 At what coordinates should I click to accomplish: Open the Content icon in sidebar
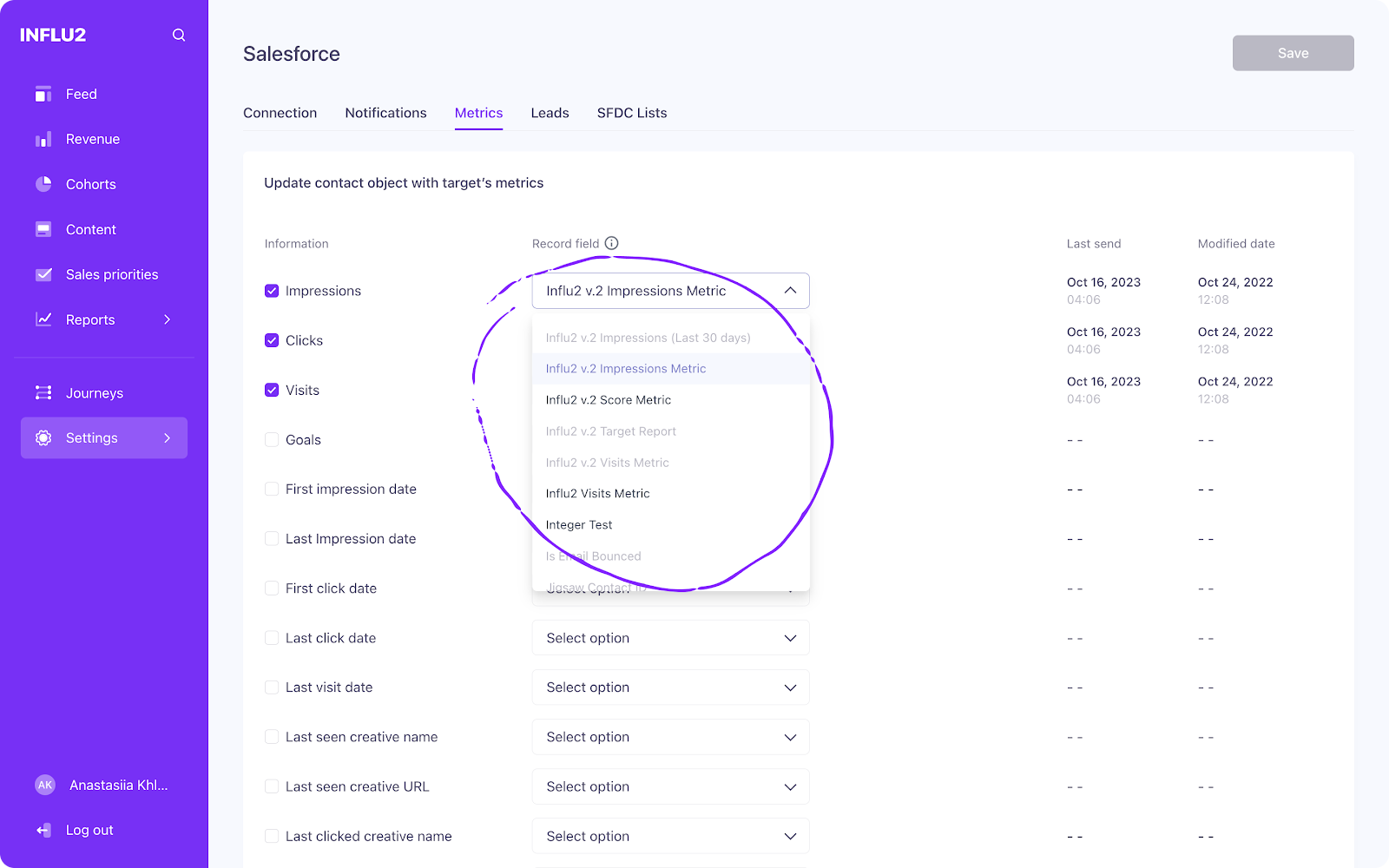pos(43,229)
